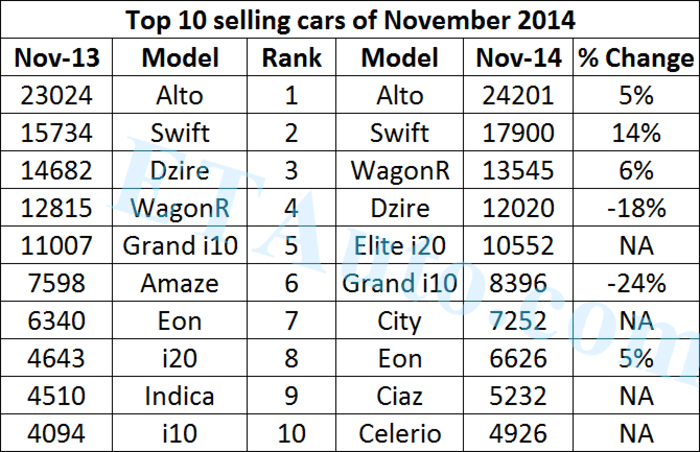Select the Celerio model cell
Screen dimensions: 700x452
tap(399, 433)
